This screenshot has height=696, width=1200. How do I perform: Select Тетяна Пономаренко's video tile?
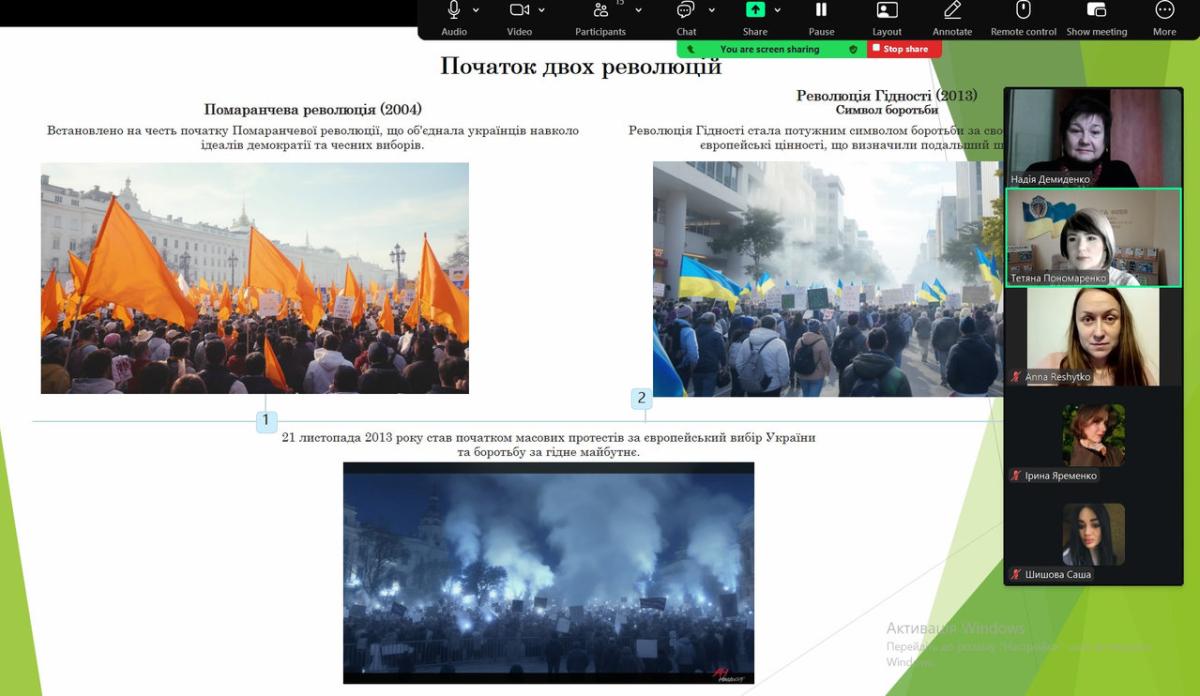(x=1093, y=238)
